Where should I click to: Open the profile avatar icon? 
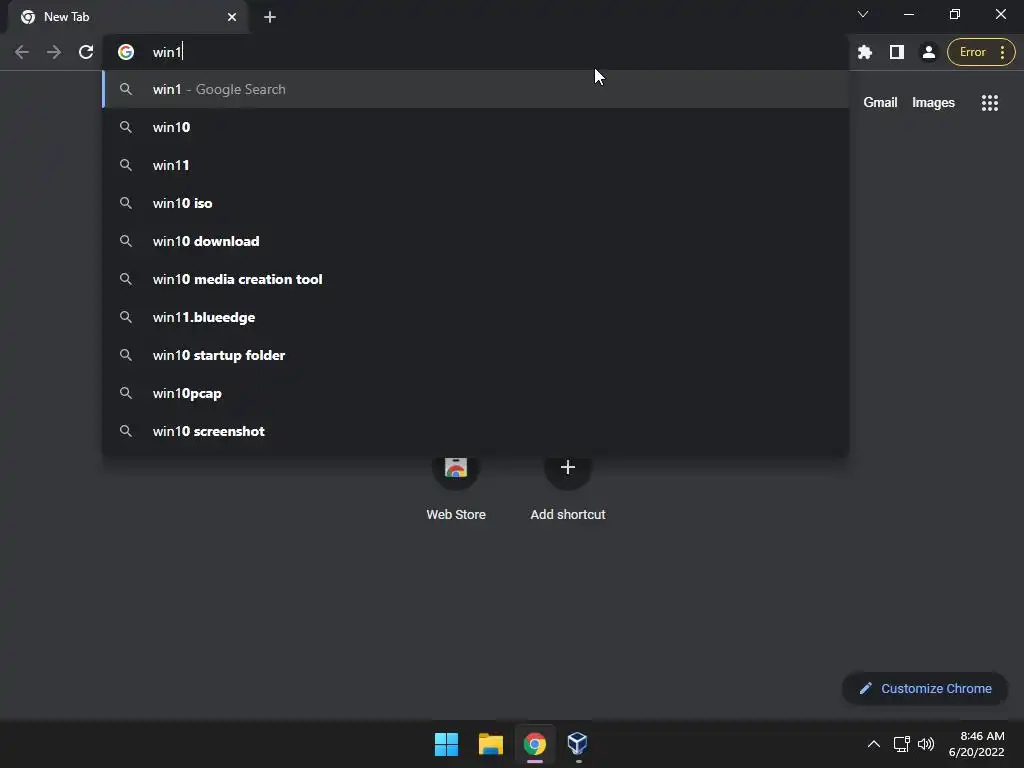tap(928, 52)
